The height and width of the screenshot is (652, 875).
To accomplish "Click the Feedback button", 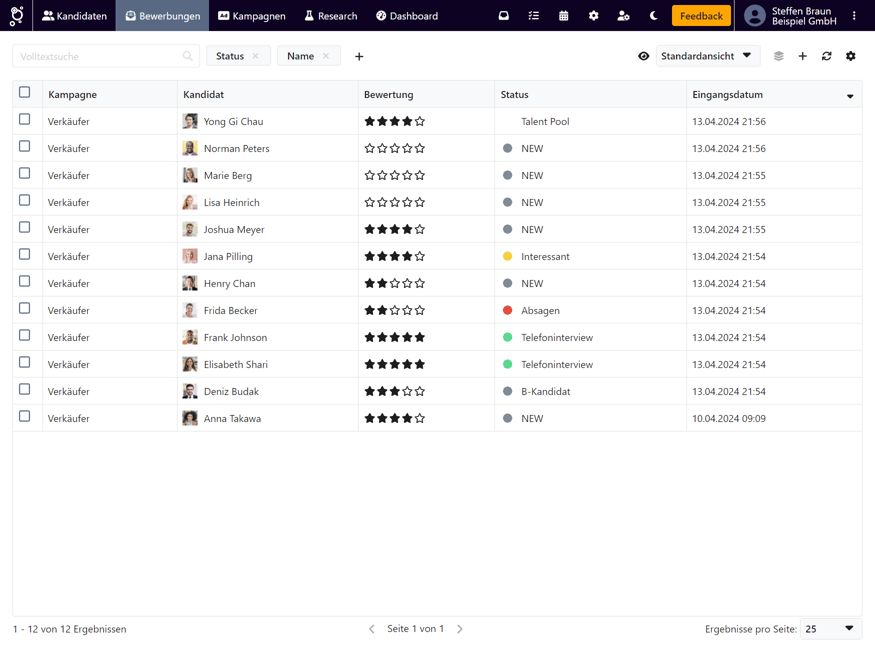I will coord(701,16).
